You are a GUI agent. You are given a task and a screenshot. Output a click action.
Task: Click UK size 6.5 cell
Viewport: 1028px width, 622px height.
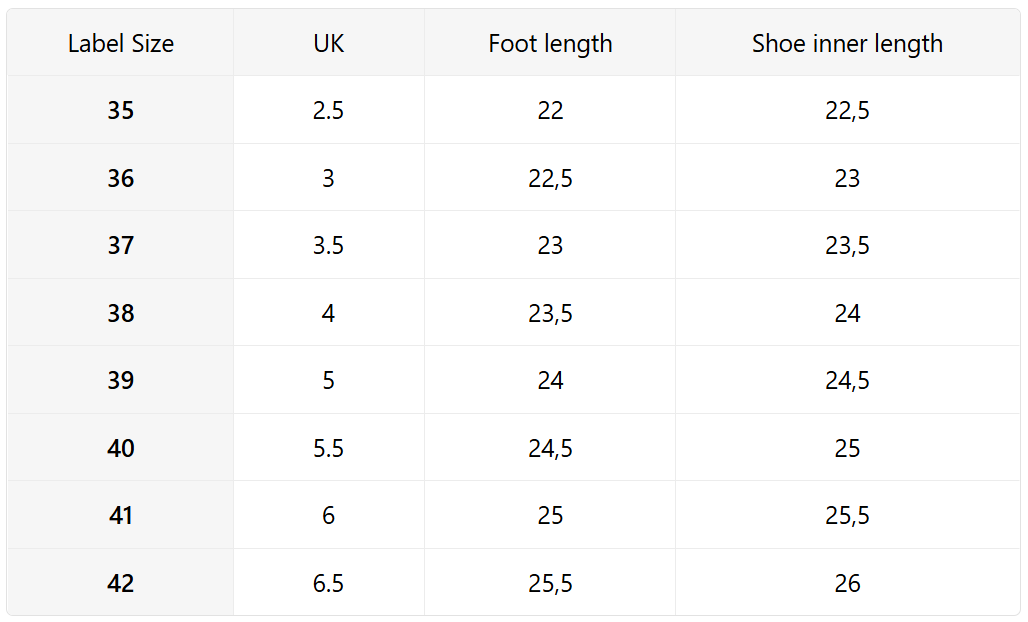[x=328, y=583]
